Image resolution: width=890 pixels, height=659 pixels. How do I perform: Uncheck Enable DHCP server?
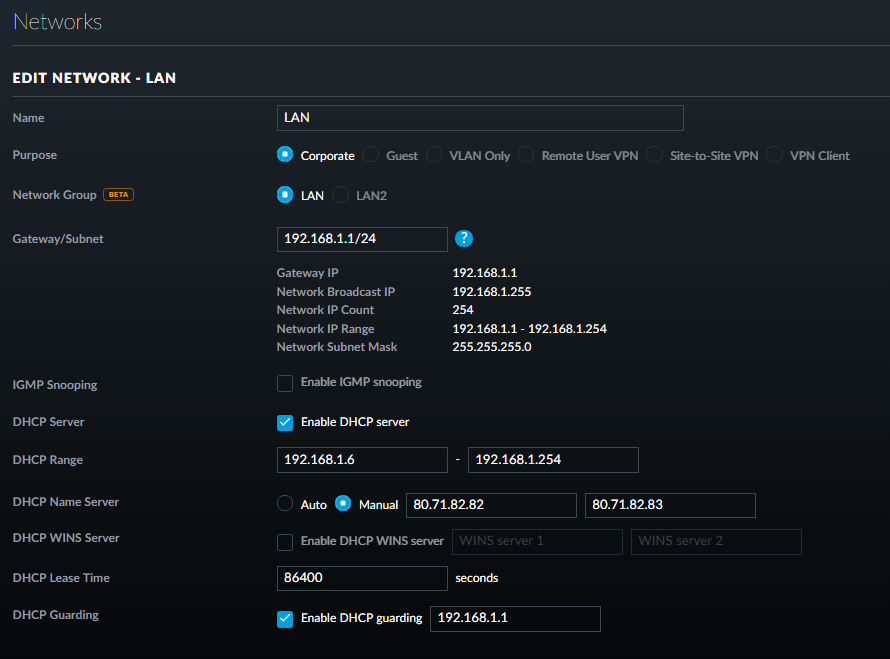coord(285,422)
